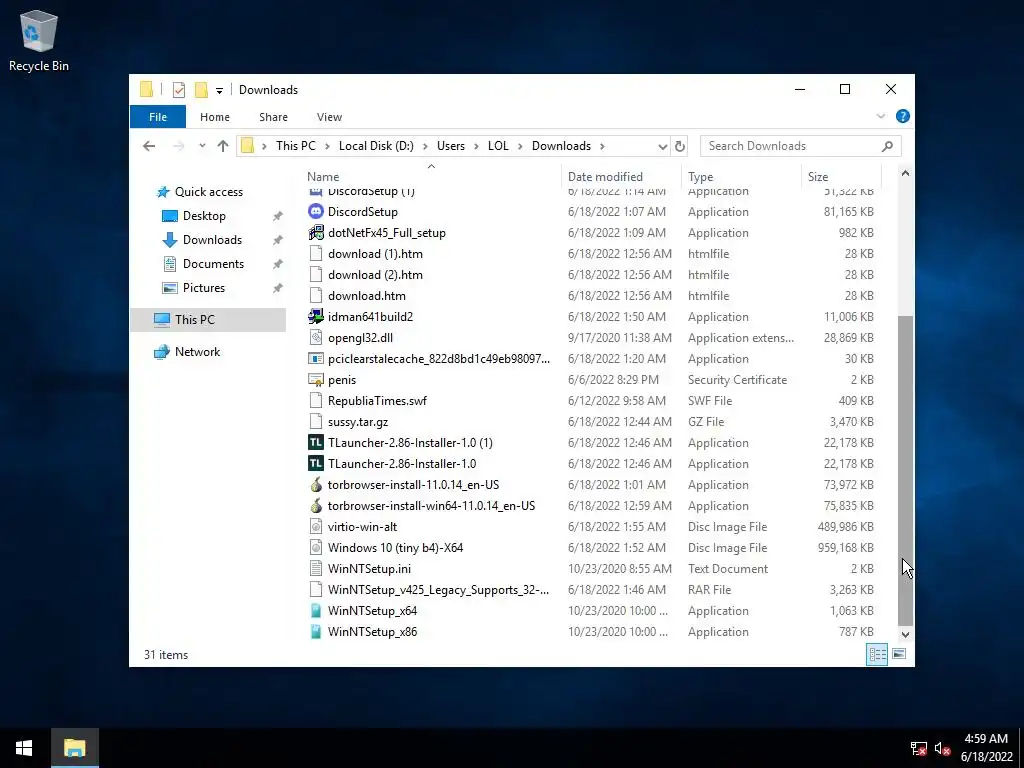Click File Explorer on the taskbar
1024x768 pixels.
pyautogui.click(x=74, y=748)
